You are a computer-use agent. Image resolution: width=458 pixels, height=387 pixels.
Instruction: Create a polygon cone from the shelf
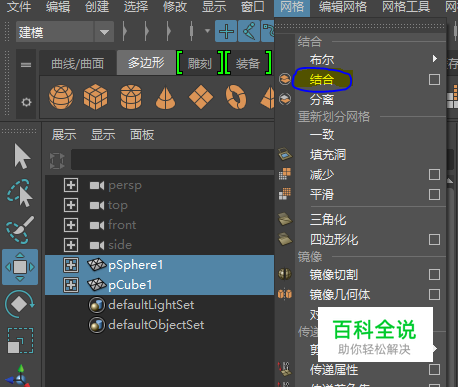(165, 98)
